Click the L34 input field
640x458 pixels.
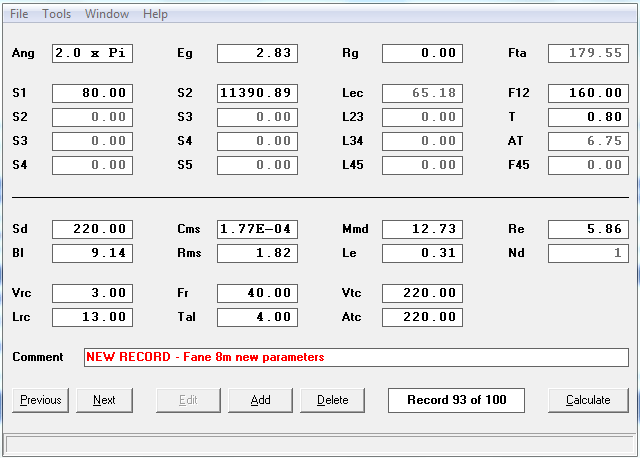tap(422, 141)
